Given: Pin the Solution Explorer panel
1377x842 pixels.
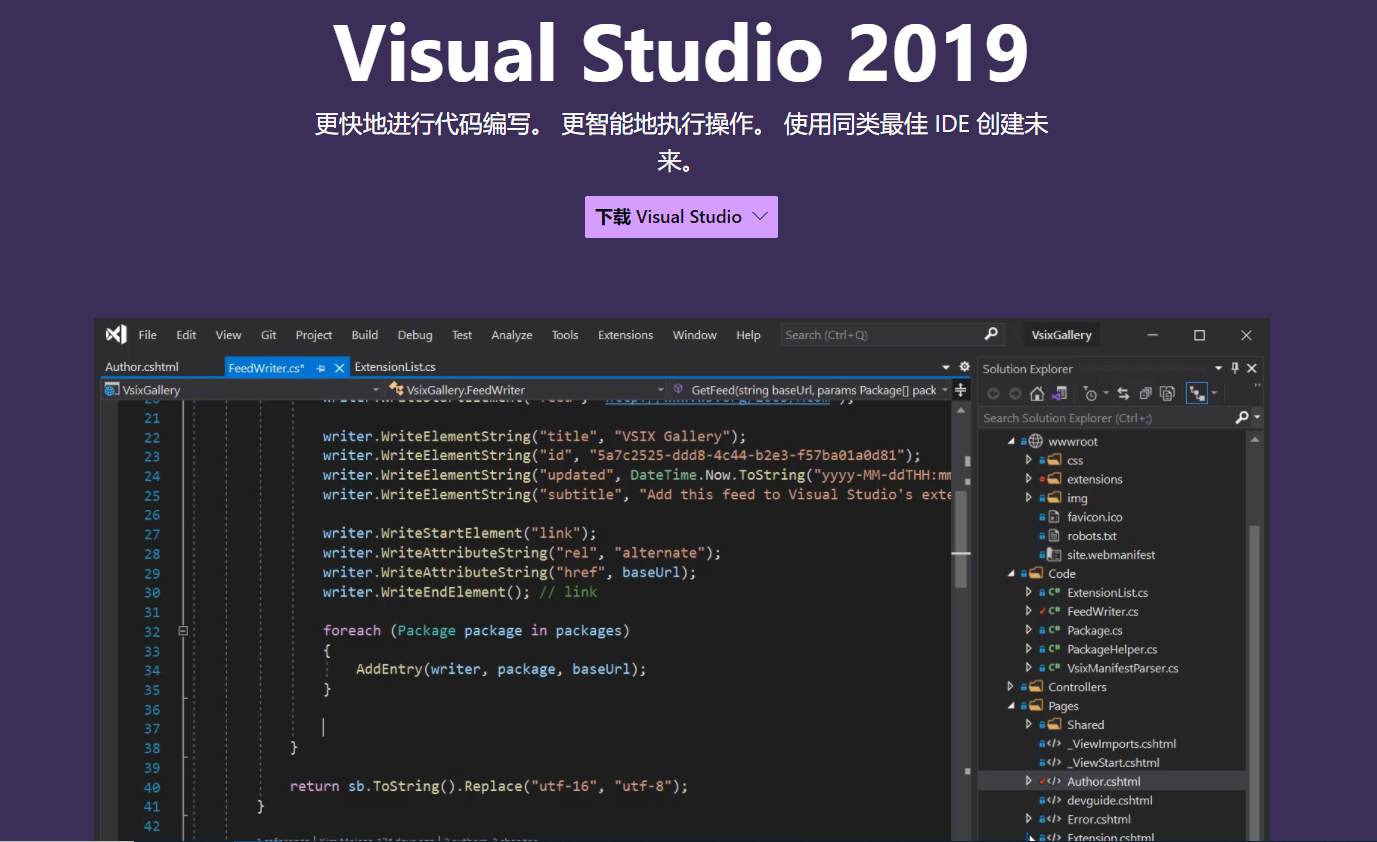Looking at the screenshot, I should coord(1235,368).
